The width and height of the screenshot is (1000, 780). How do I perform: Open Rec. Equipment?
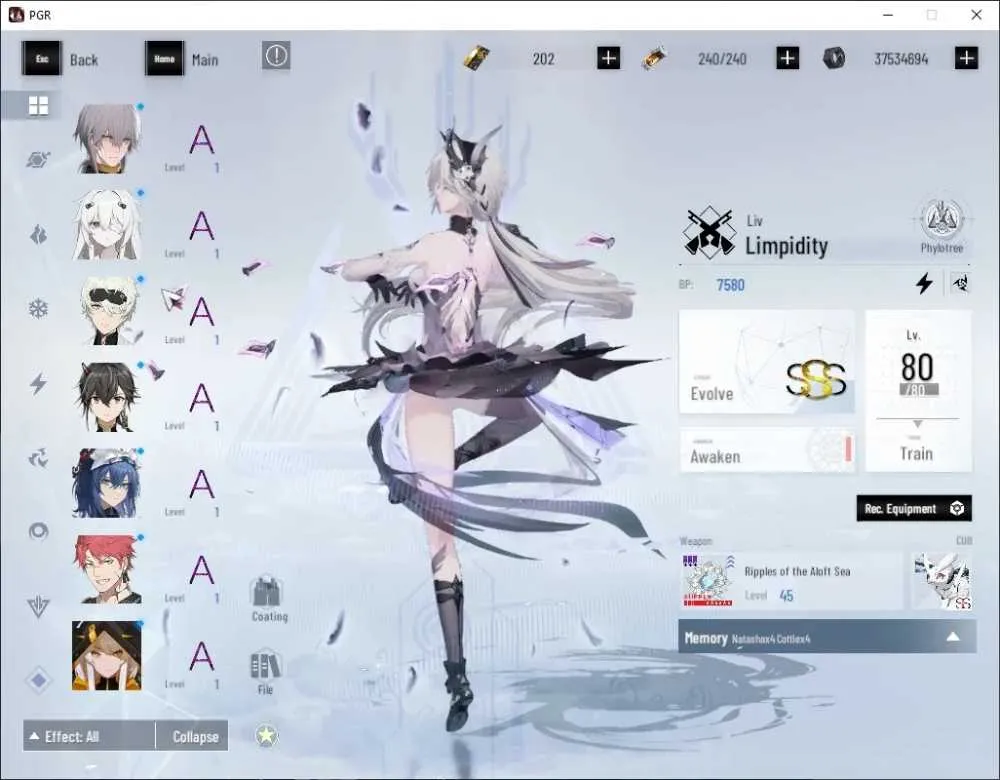[x=914, y=508]
